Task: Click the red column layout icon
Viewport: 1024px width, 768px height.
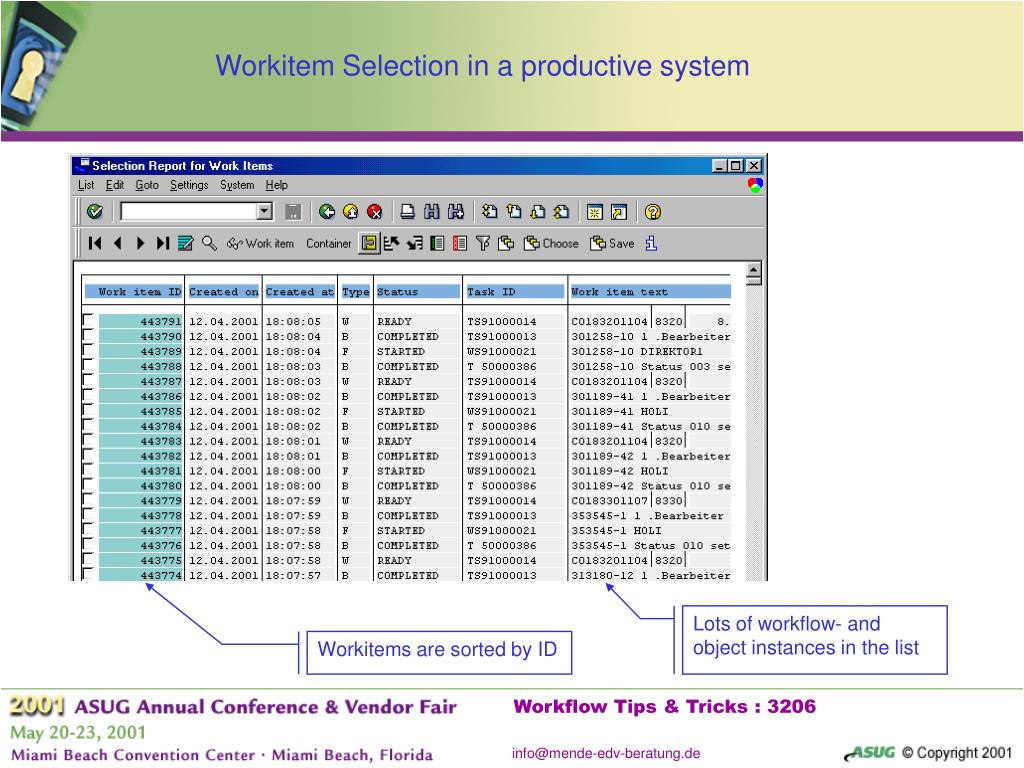Action: [460, 244]
